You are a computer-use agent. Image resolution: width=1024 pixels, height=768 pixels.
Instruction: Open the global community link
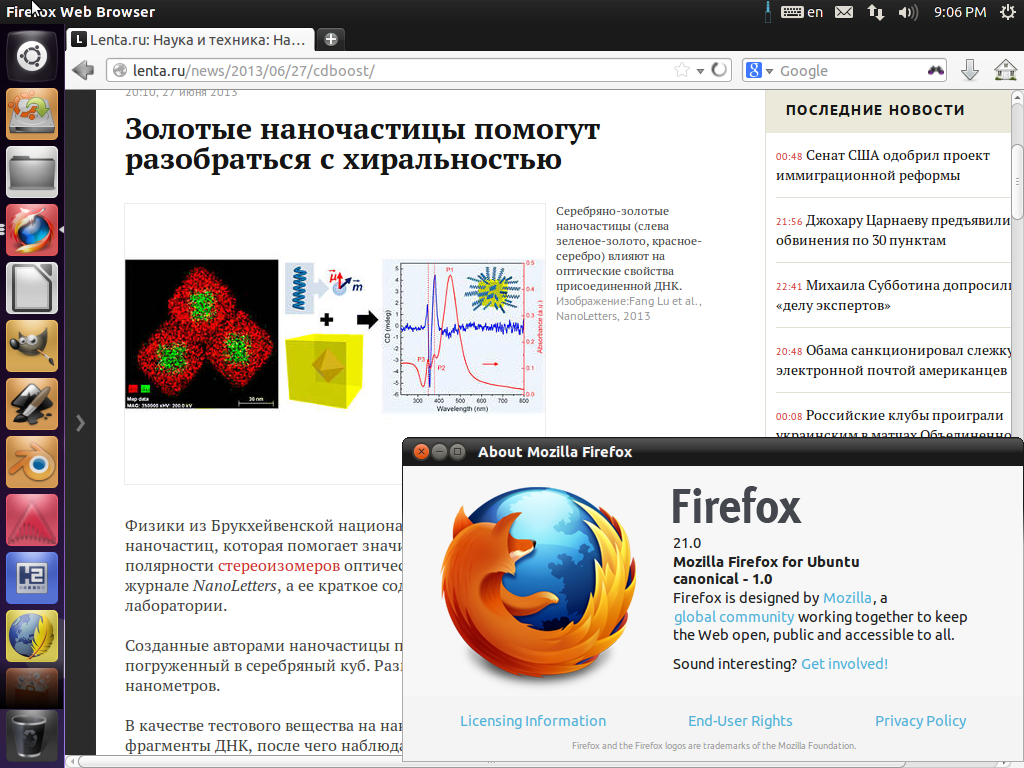734,616
